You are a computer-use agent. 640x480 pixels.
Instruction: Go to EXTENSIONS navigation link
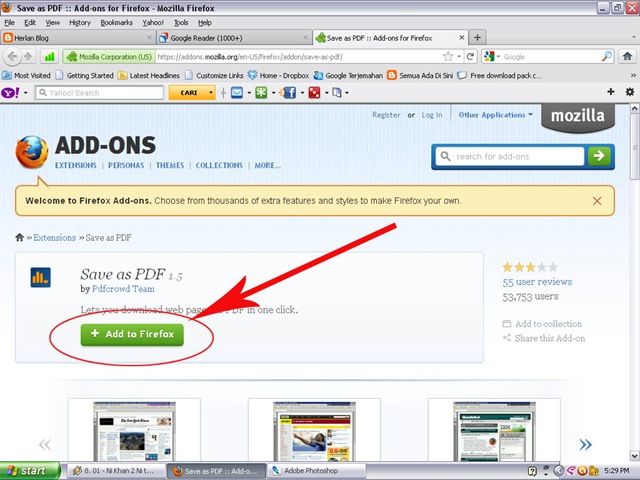coord(76,165)
